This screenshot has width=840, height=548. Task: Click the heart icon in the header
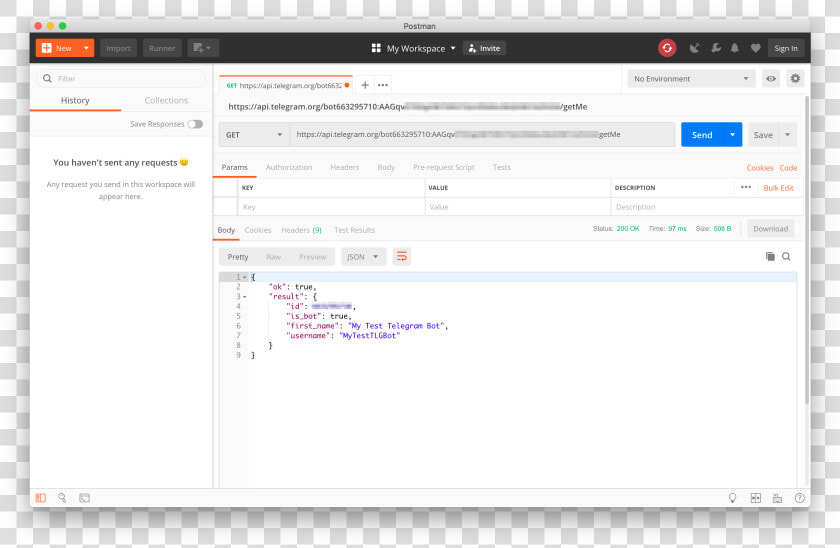[x=755, y=48]
